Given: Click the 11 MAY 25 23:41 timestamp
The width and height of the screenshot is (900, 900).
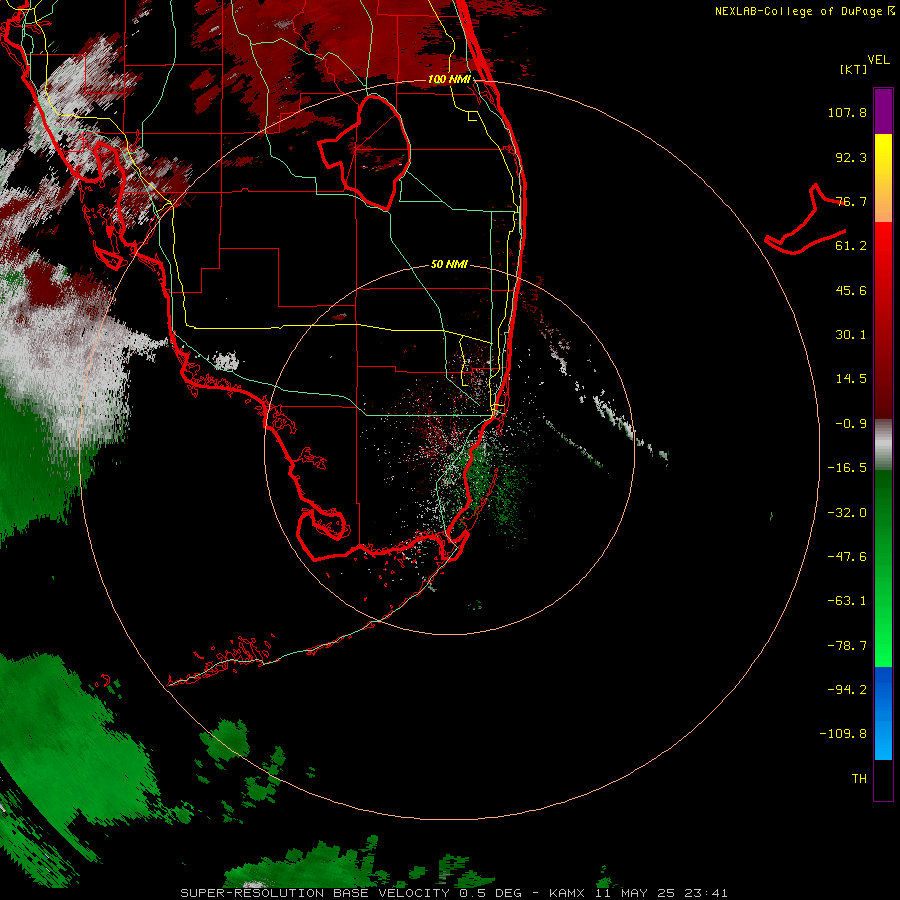Looking at the screenshot, I should [661, 893].
